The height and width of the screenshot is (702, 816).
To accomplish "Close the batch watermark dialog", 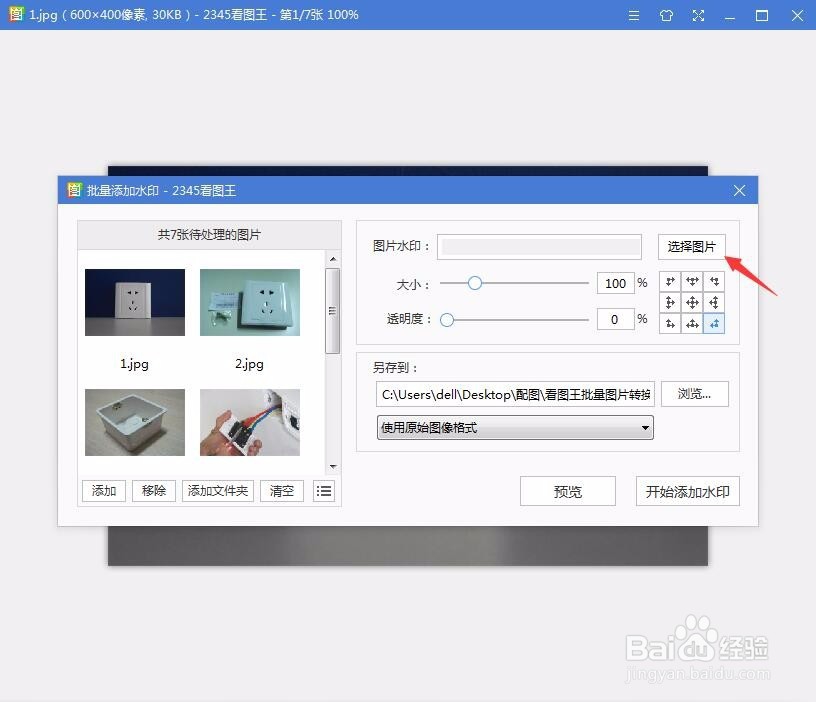I will click(x=740, y=190).
